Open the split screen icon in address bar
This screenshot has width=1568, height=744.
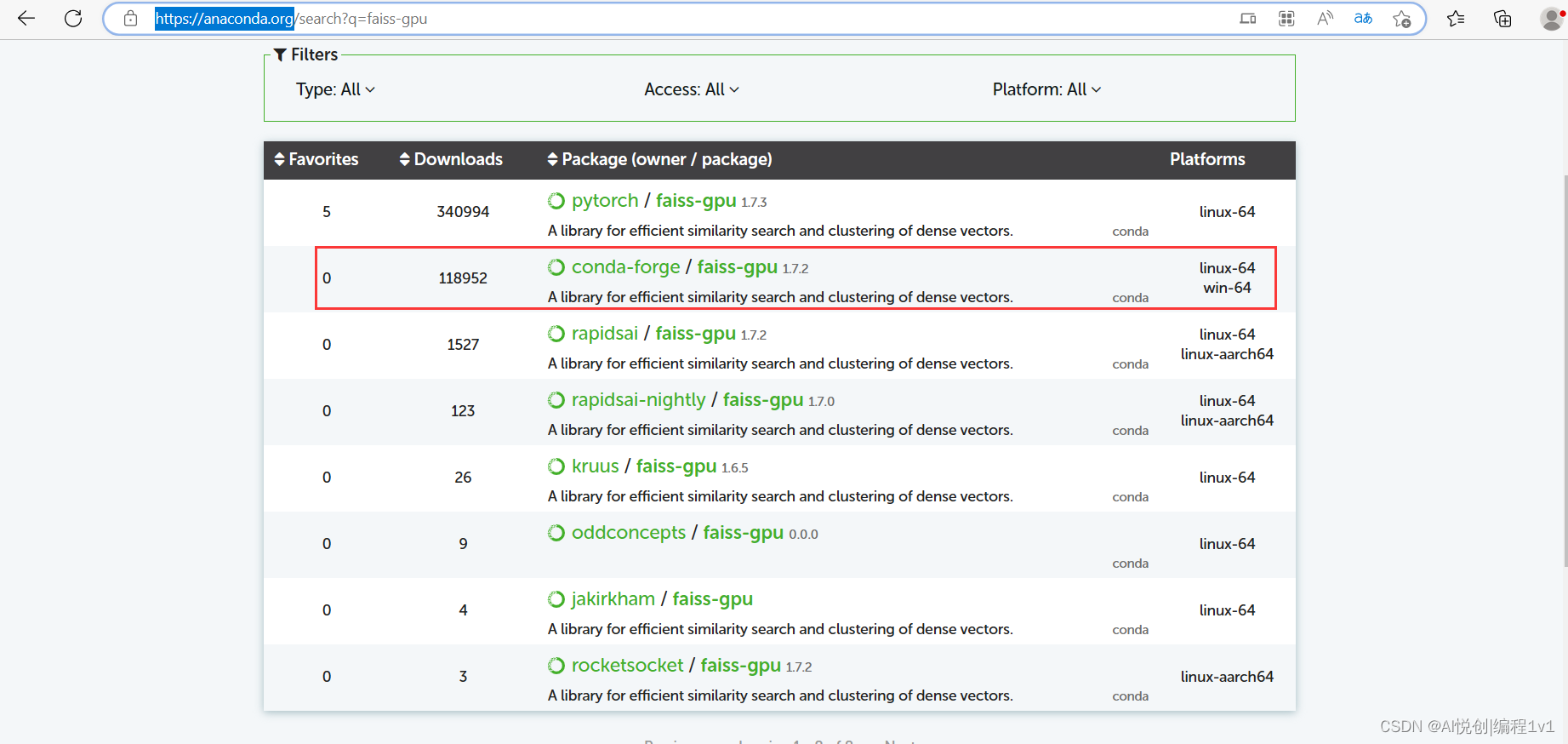point(1247,18)
